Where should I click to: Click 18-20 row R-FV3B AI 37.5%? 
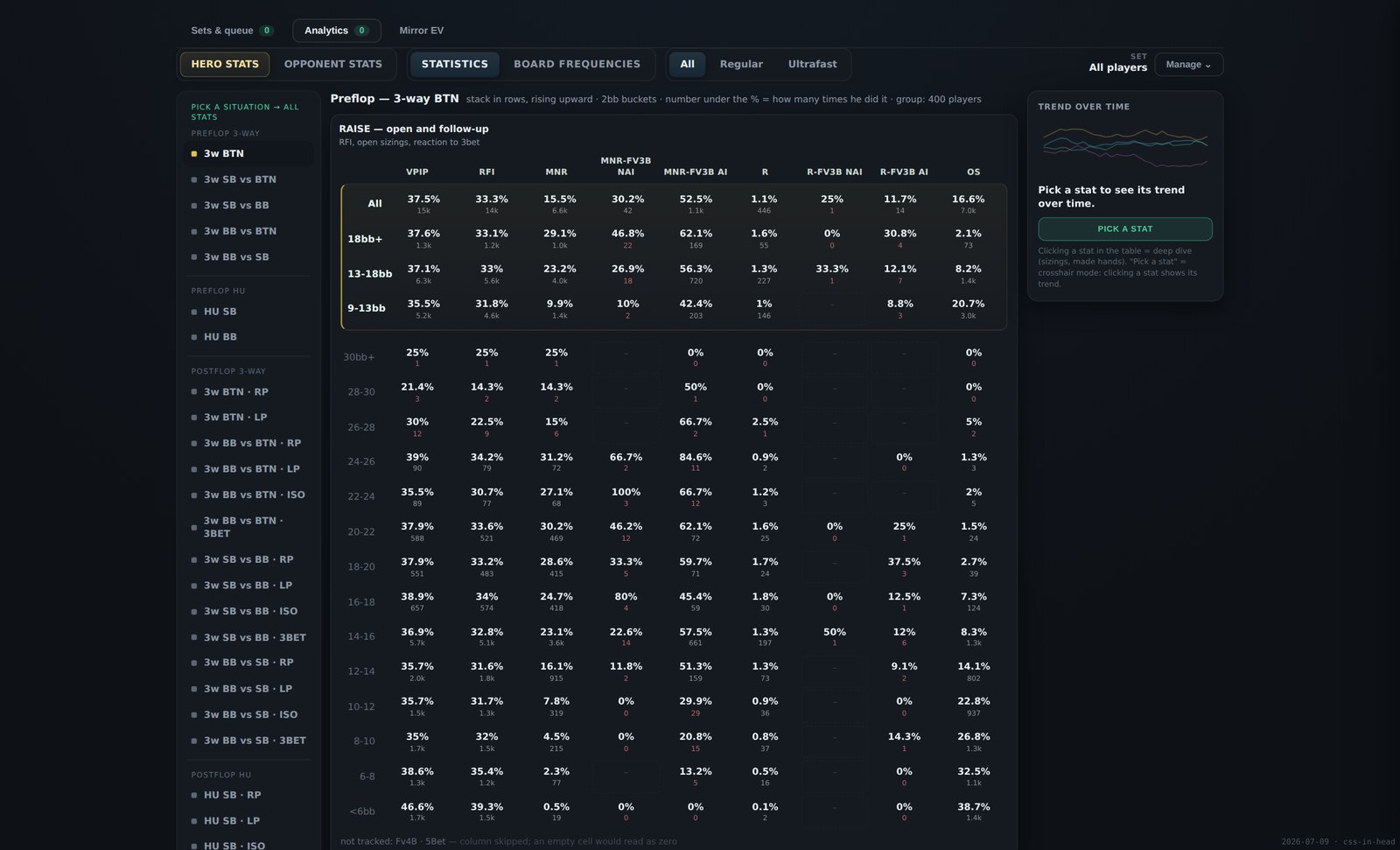[904, 566]
